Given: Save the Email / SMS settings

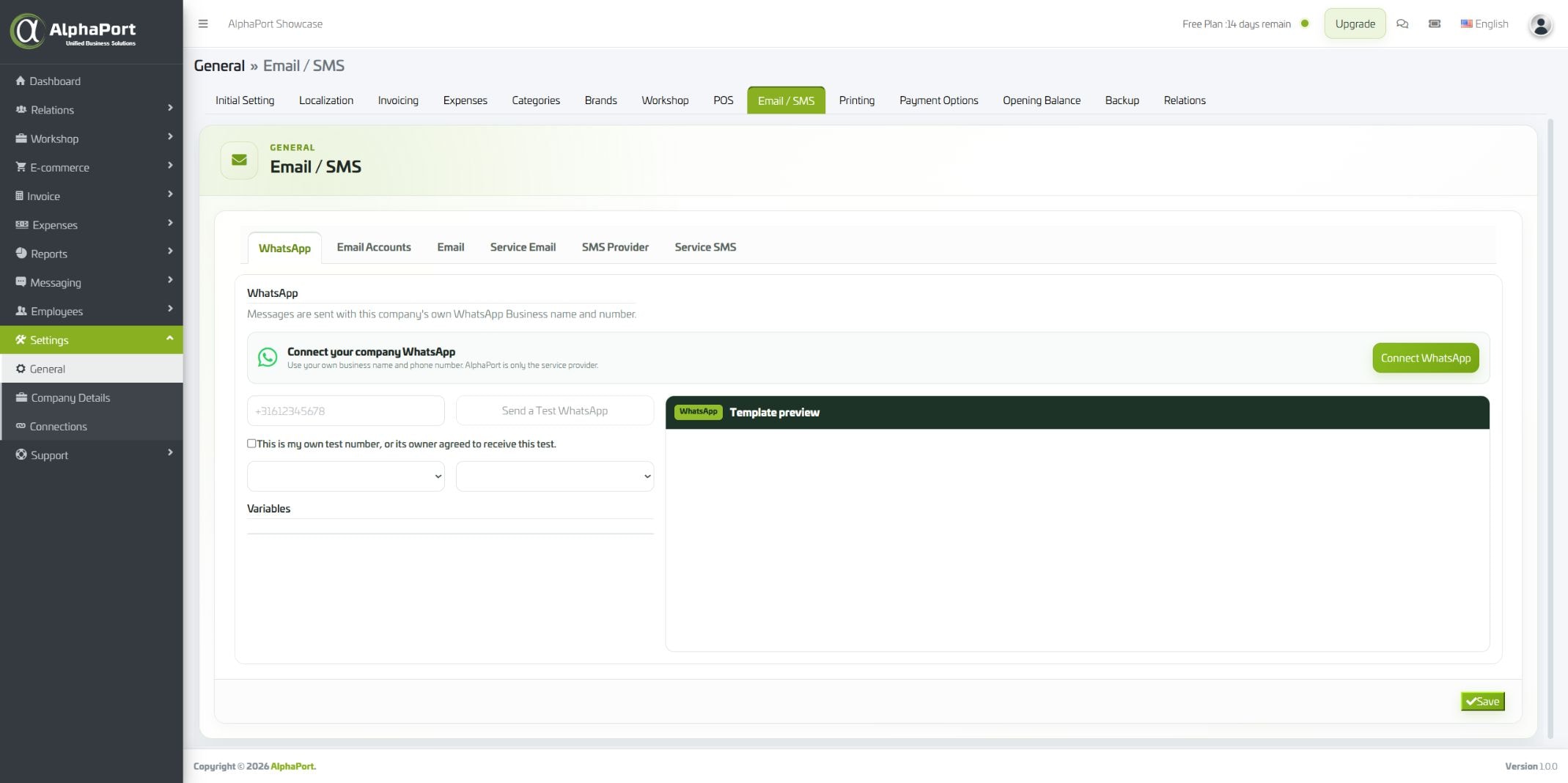Looking at the screenshot, I should coord(1482,702).
